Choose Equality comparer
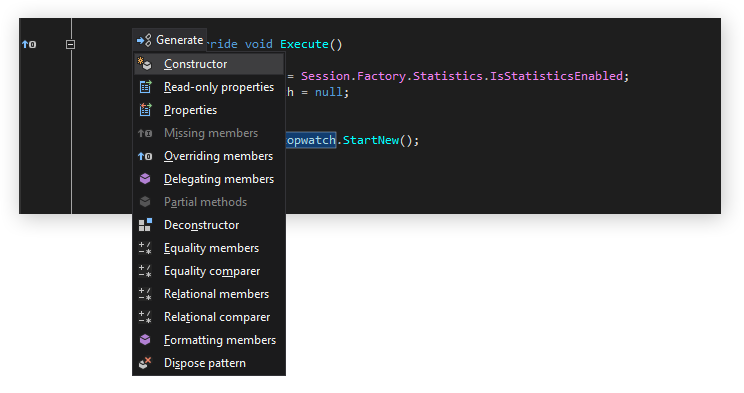Viewport: 744px width, 393px height. click(209, 271)
